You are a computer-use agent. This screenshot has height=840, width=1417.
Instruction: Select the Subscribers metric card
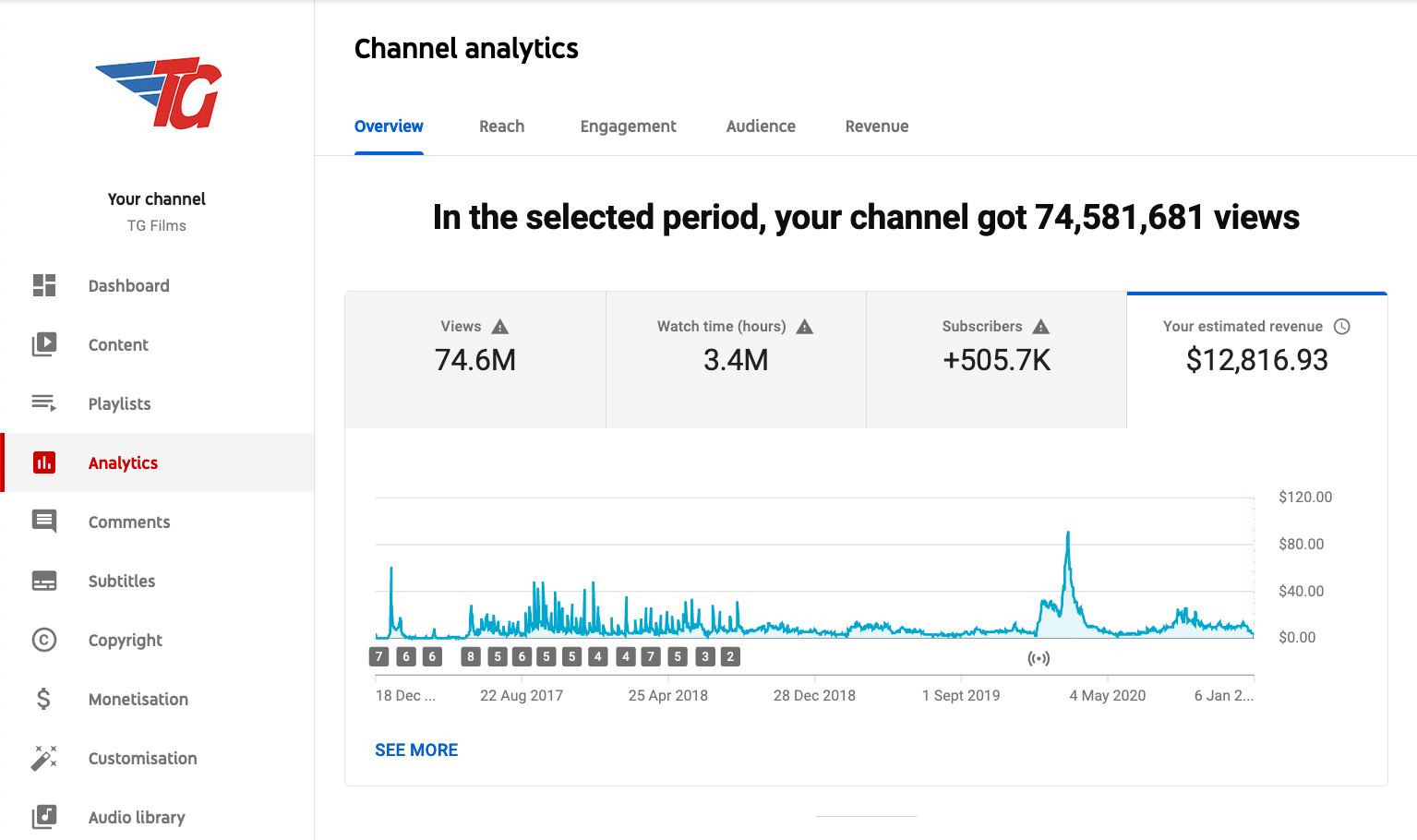click(x=996, y=359)
